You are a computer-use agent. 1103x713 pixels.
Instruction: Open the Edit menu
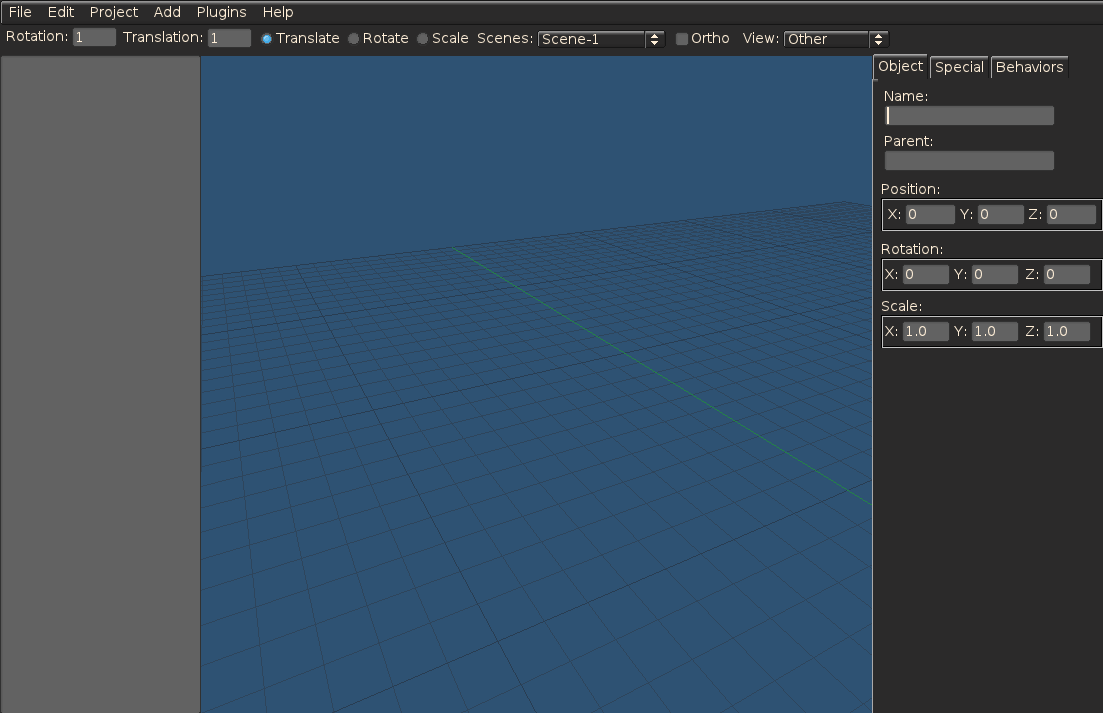60,12
